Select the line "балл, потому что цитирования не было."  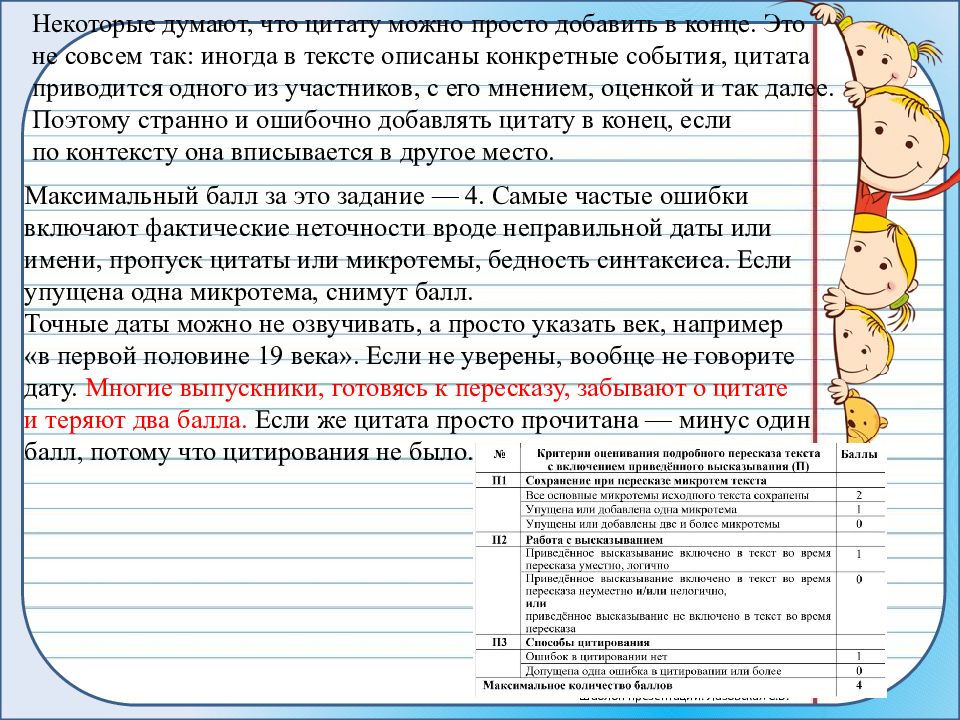pos(249,452)
